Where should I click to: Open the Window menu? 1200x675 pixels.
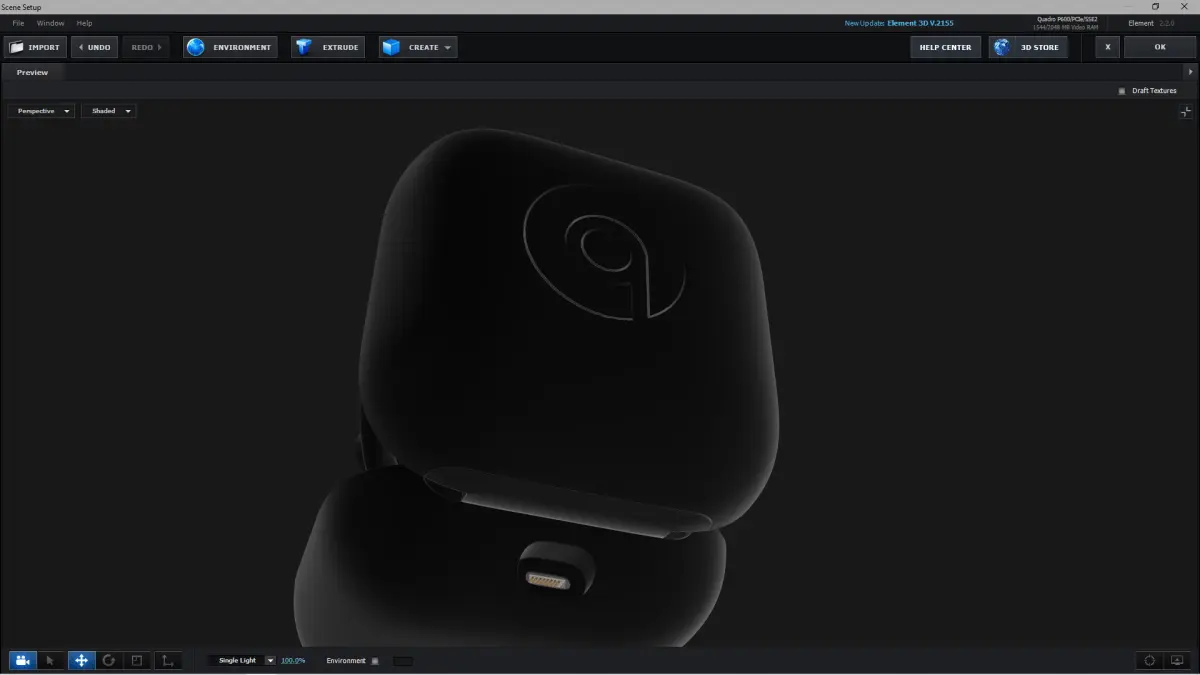[50, 23]
